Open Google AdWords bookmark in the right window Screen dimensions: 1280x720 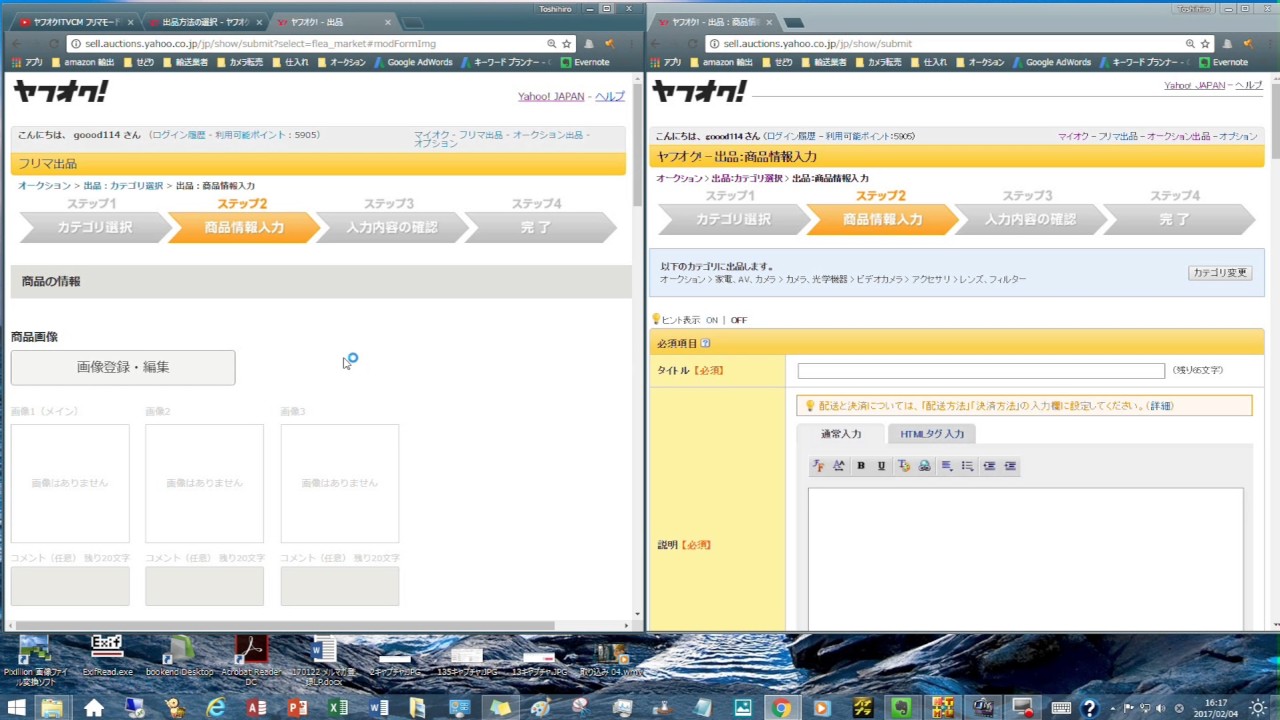pyautogui.click(x=1051, y=62)
